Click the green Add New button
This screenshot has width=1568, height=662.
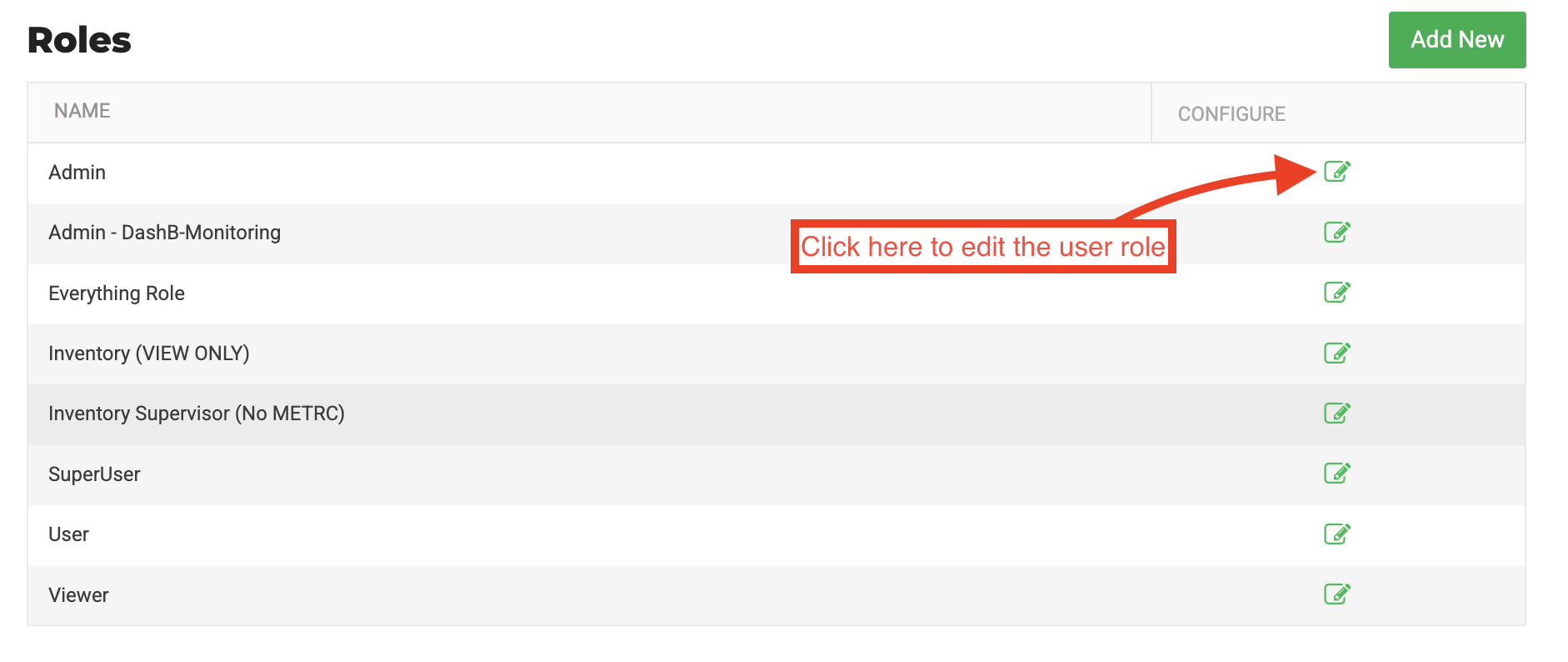tap(1456, 39)
